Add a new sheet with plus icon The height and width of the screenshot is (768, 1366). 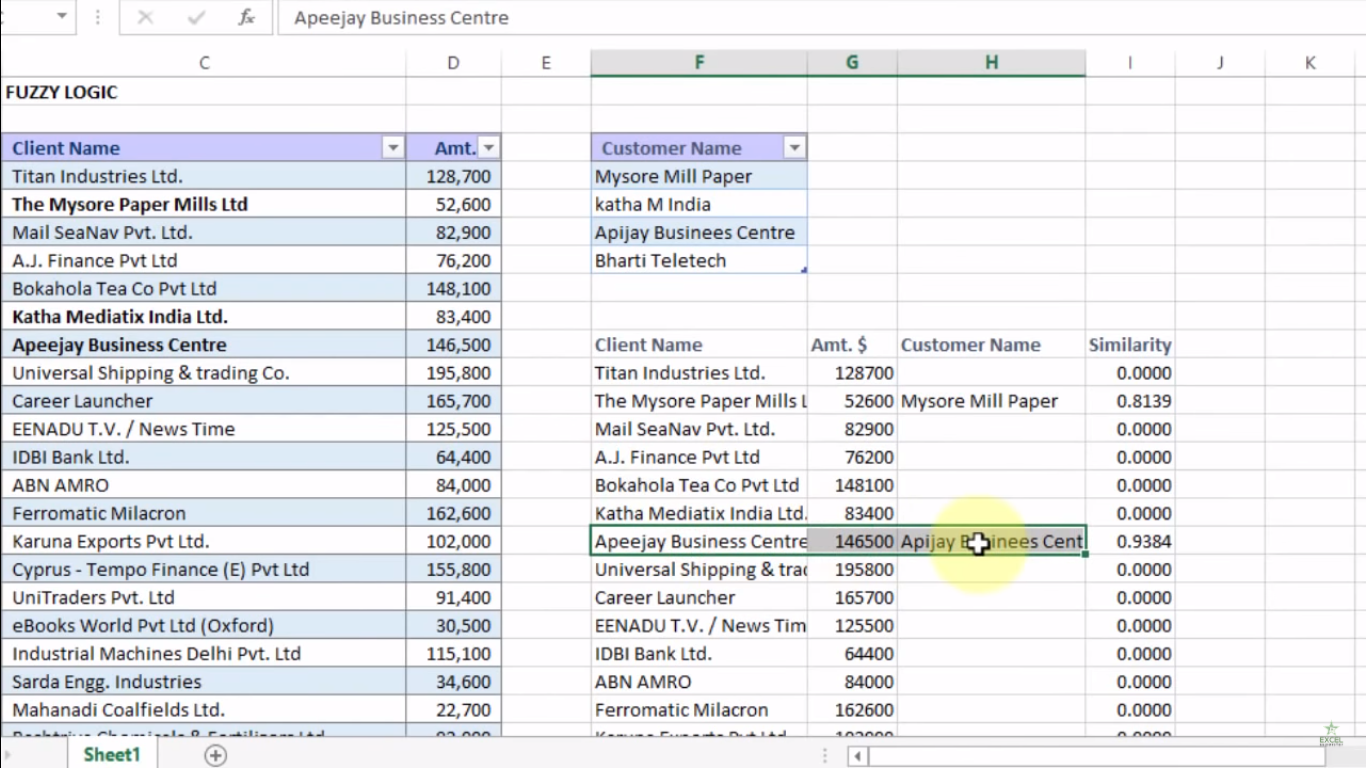click(x=215, y=756)
